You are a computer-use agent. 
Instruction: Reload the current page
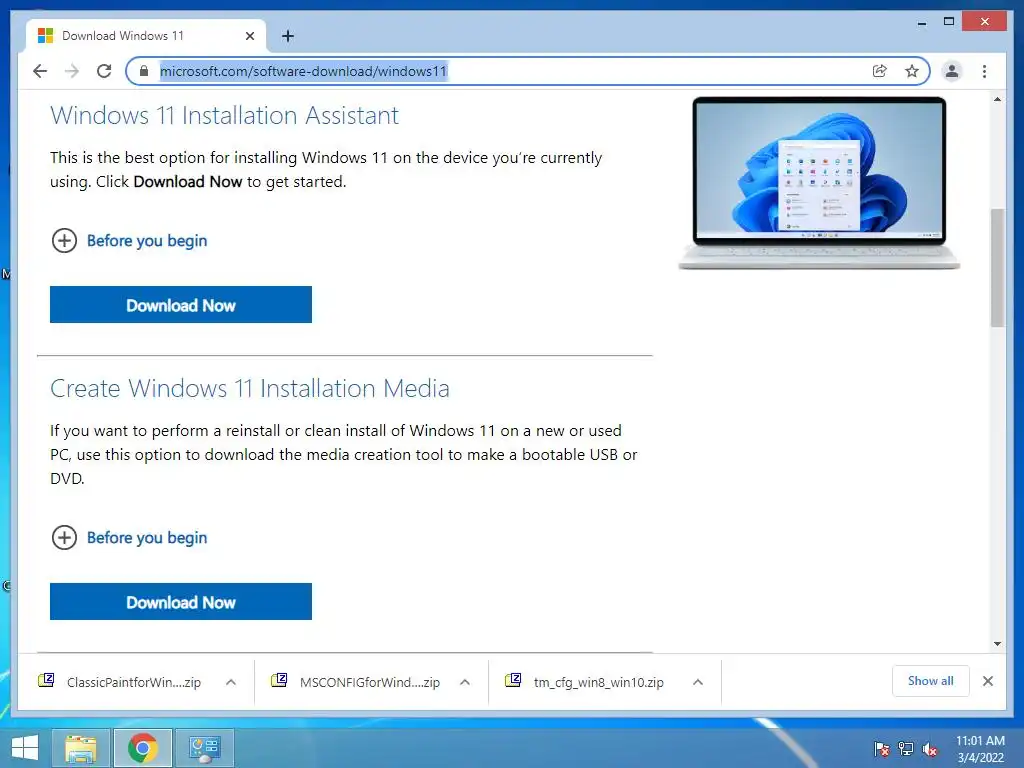pyautogui.click(x=104, y=71)
